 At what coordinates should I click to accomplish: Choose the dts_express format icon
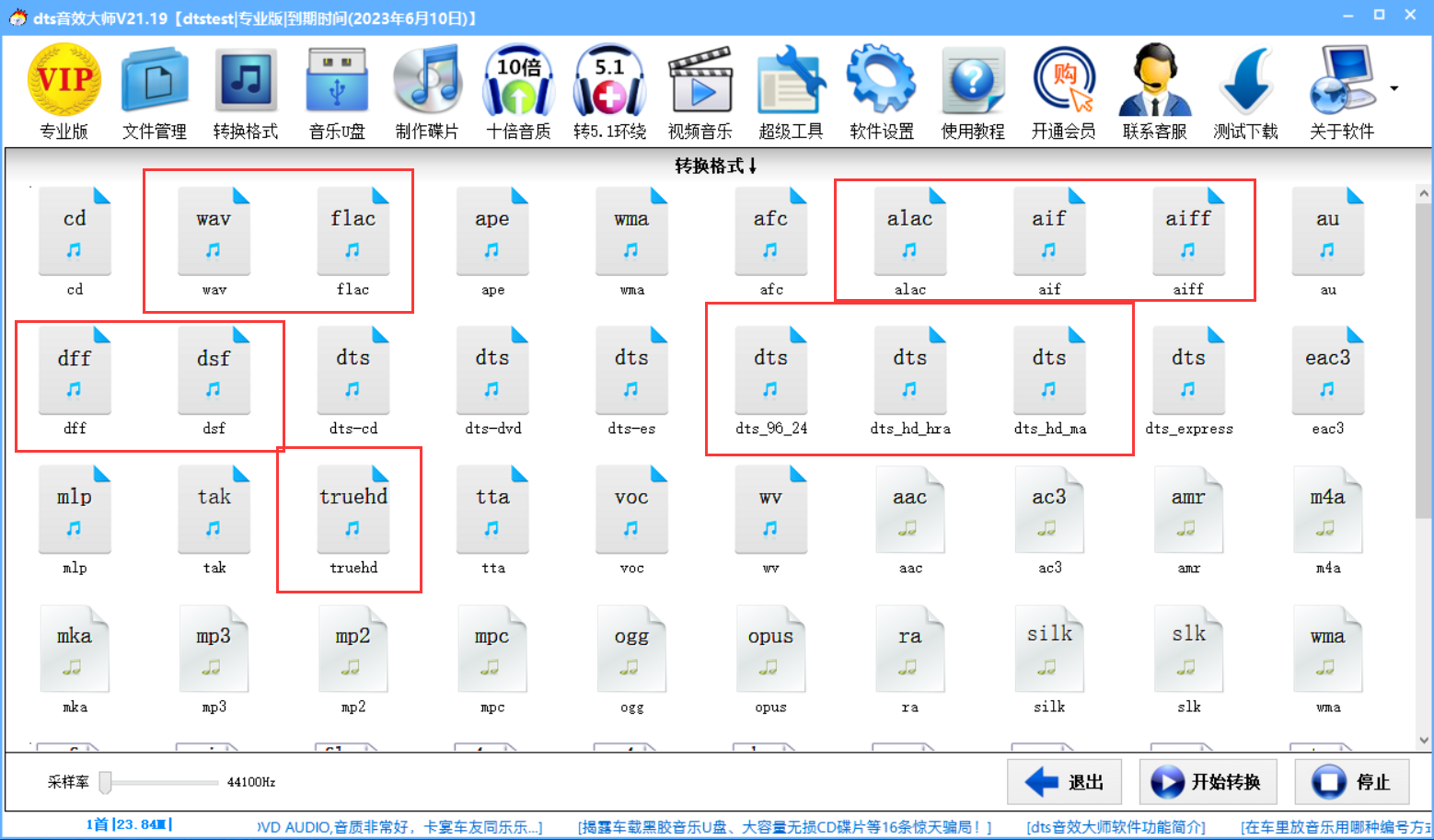pyautogui.click(x=1188, y=380)
